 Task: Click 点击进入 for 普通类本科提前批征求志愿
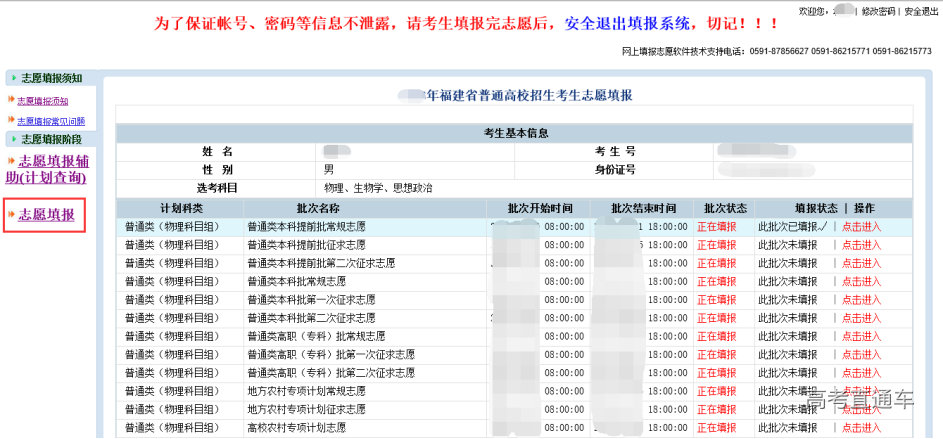861,245
